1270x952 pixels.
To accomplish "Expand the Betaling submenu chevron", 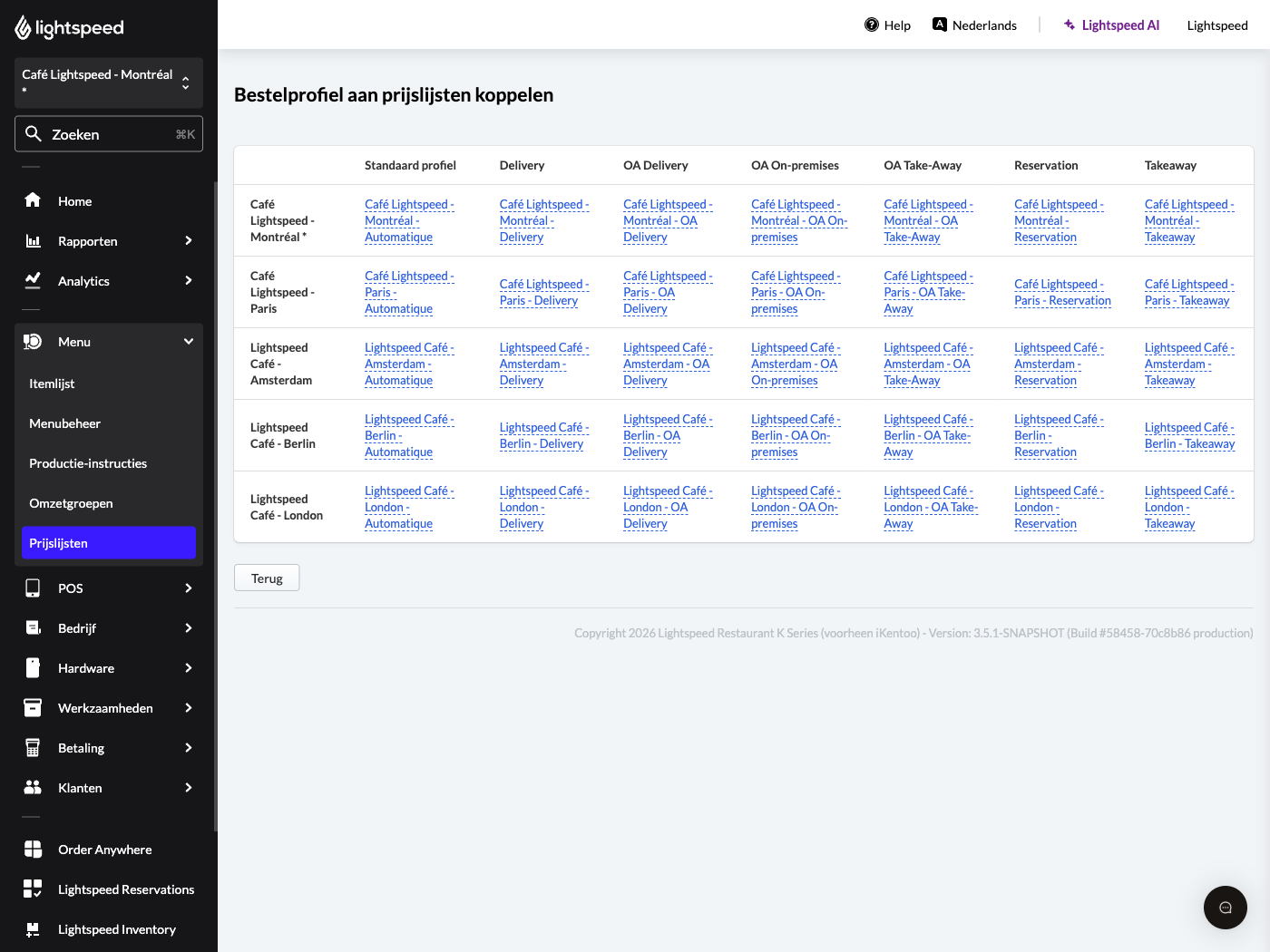I will (x=189, y=747).
